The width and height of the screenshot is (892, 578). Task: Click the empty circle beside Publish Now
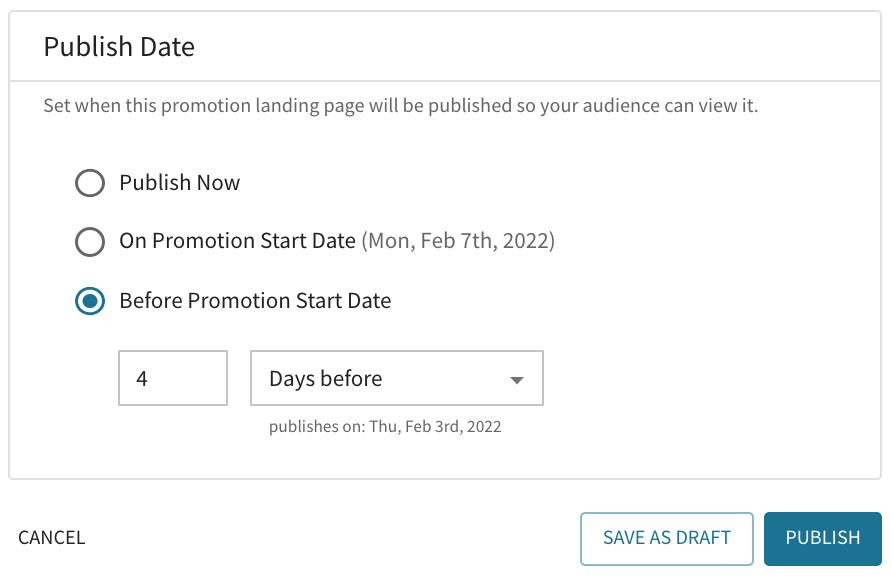90,183
